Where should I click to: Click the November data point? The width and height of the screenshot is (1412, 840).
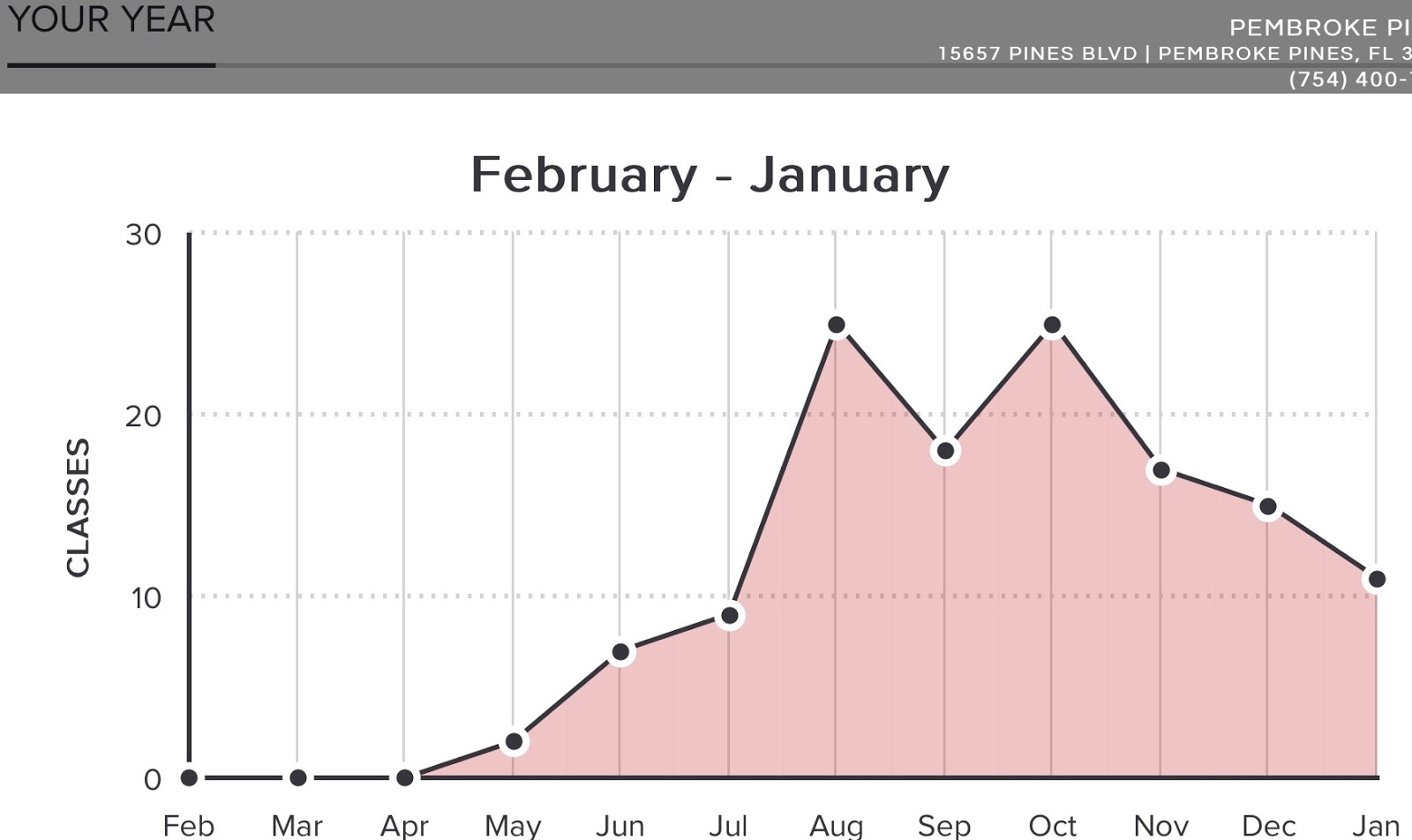tap(1161, 471)
